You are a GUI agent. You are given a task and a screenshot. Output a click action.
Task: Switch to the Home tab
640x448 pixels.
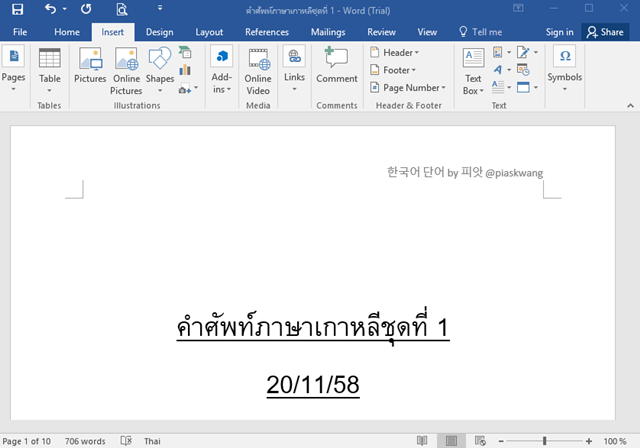67,32
